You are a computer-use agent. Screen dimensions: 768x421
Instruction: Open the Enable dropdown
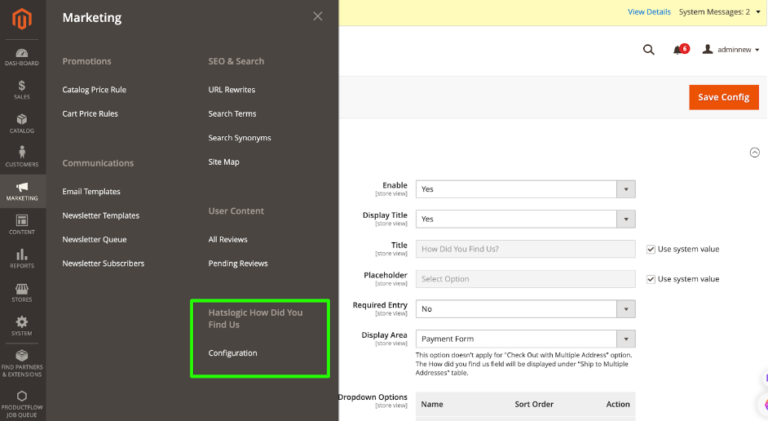(526, 189)
